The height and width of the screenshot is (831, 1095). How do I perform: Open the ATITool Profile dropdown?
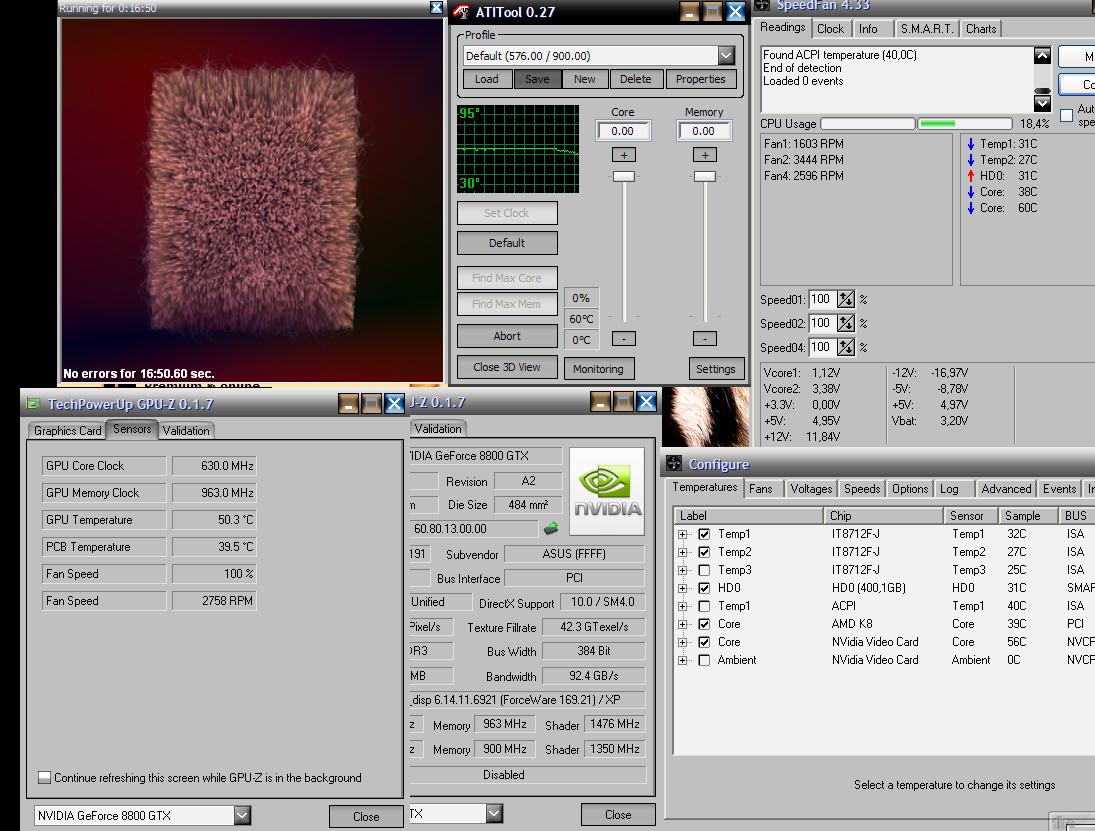click(x=726, y=55)
